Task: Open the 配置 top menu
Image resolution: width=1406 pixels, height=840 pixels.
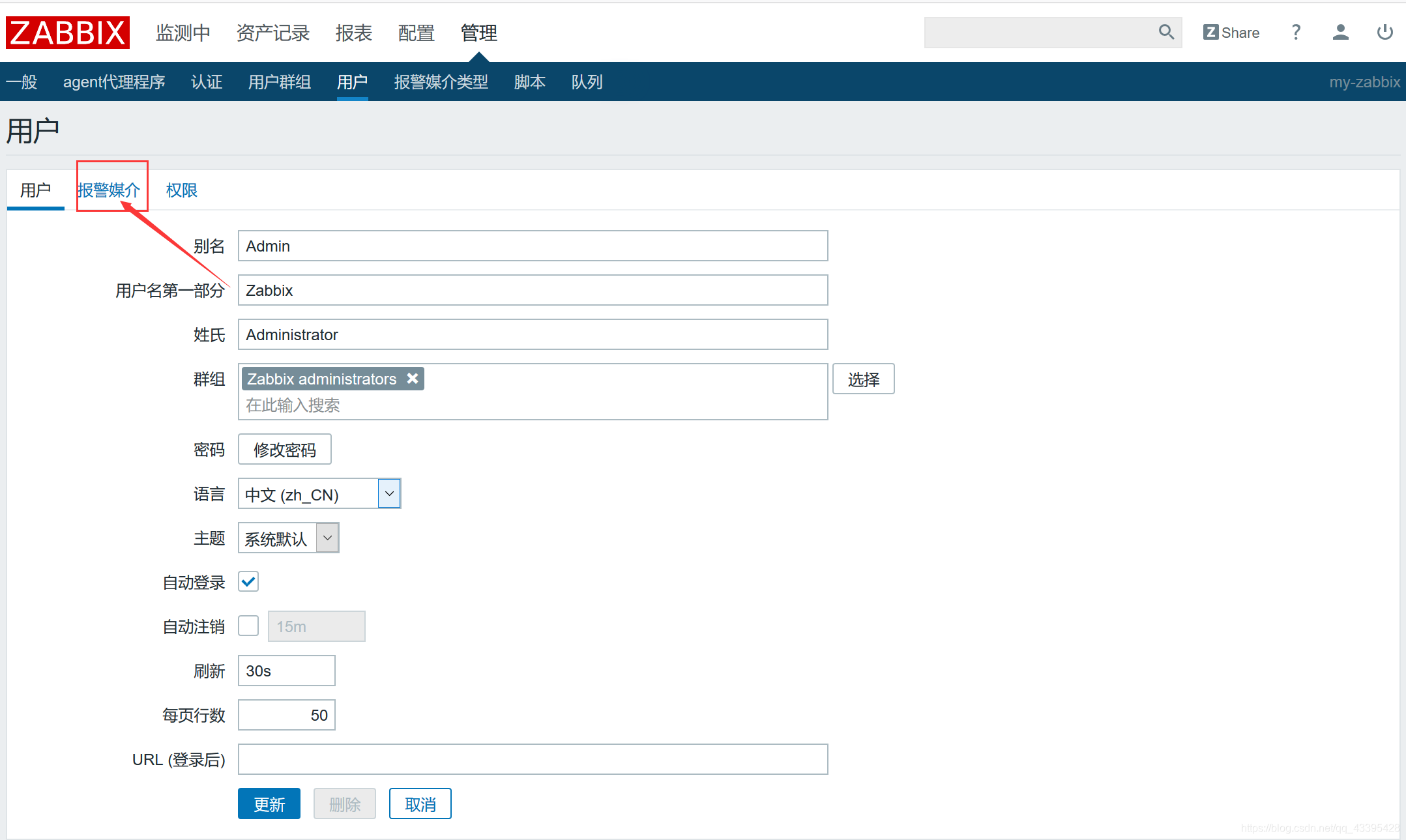Action: (417, 33)
